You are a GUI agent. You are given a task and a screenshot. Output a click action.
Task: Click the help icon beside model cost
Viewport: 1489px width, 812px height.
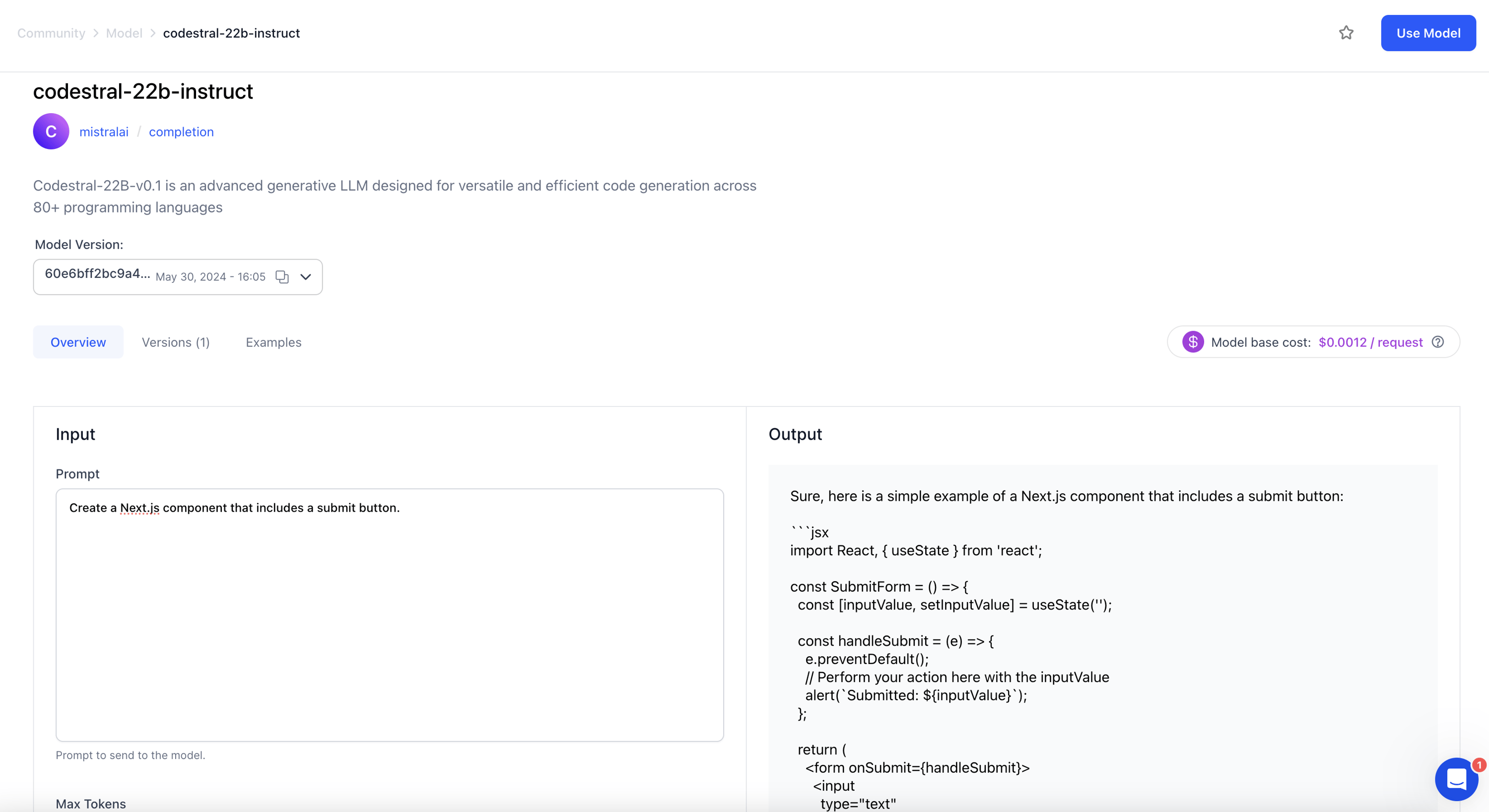tap(1437, 342)
